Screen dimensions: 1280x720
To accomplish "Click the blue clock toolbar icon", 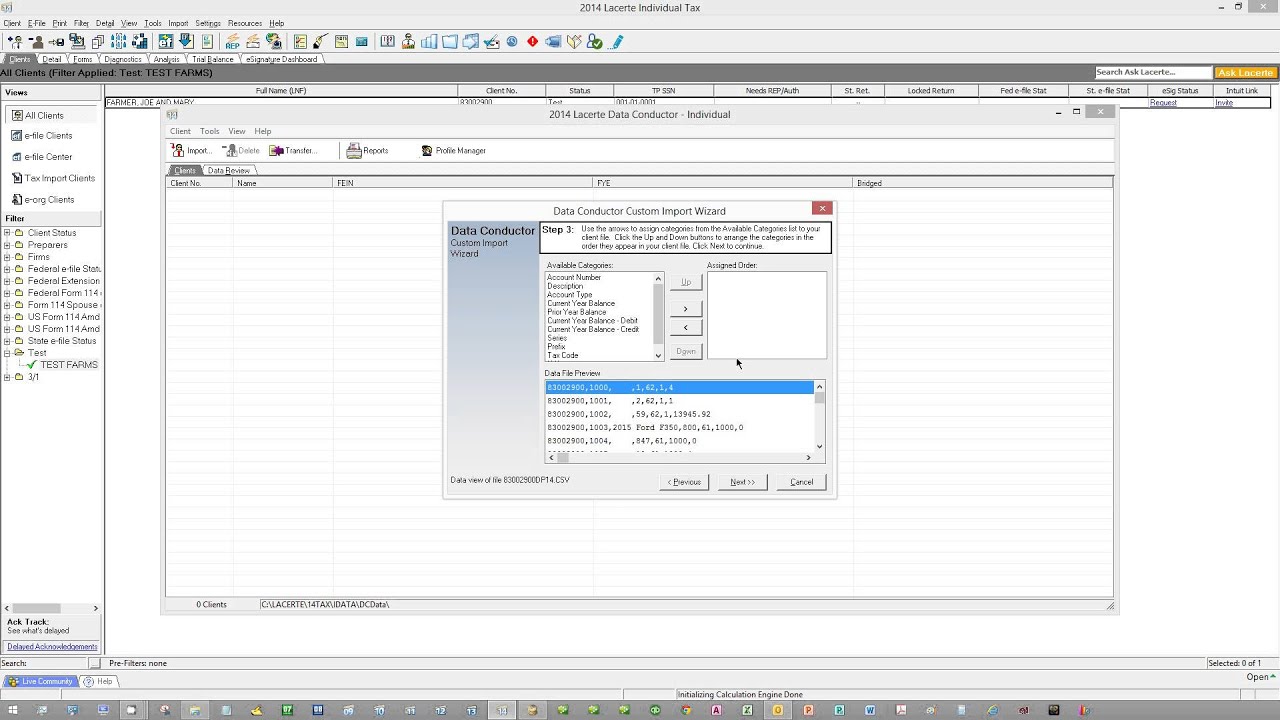I will [512, 42].
